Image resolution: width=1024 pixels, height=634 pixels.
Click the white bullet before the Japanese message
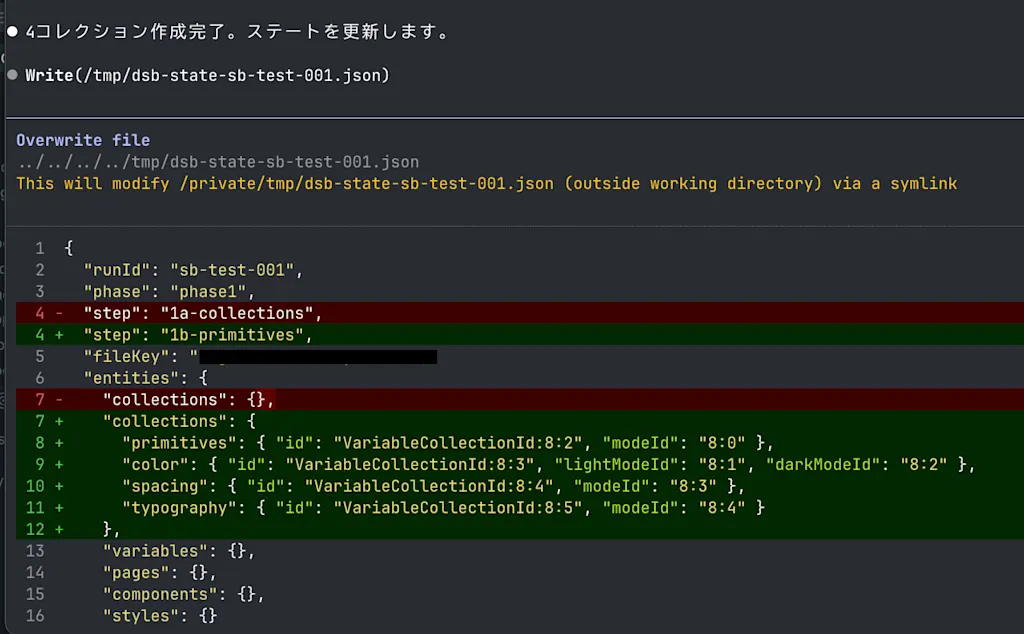[x=12, y=31]
